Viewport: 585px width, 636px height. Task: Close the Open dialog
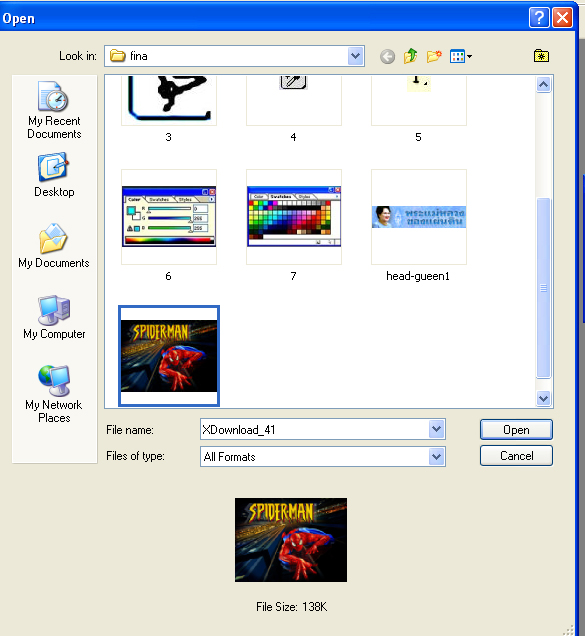pyautogui.click(x=562, y=18)
